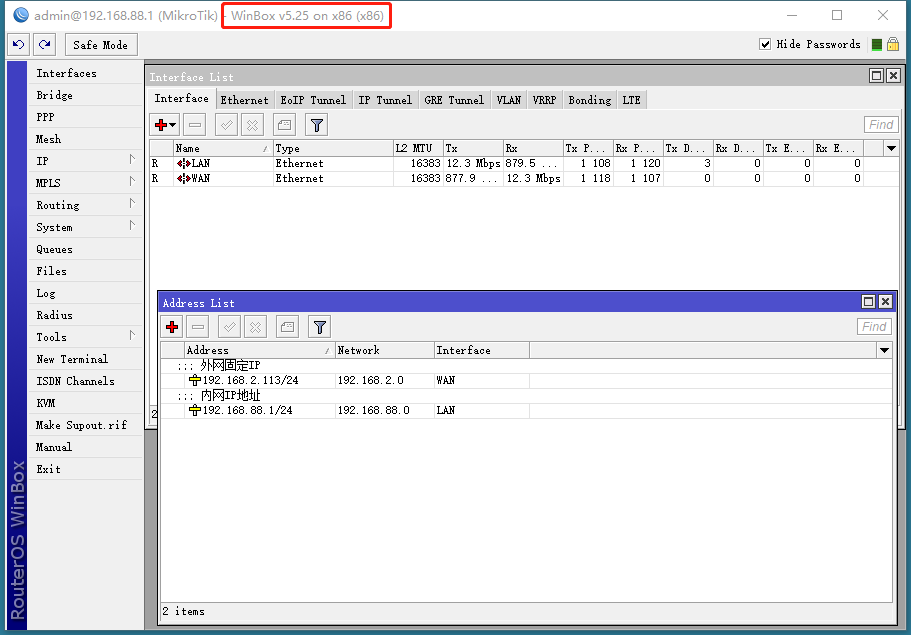Sort by the Network column header

coord(385,350)
